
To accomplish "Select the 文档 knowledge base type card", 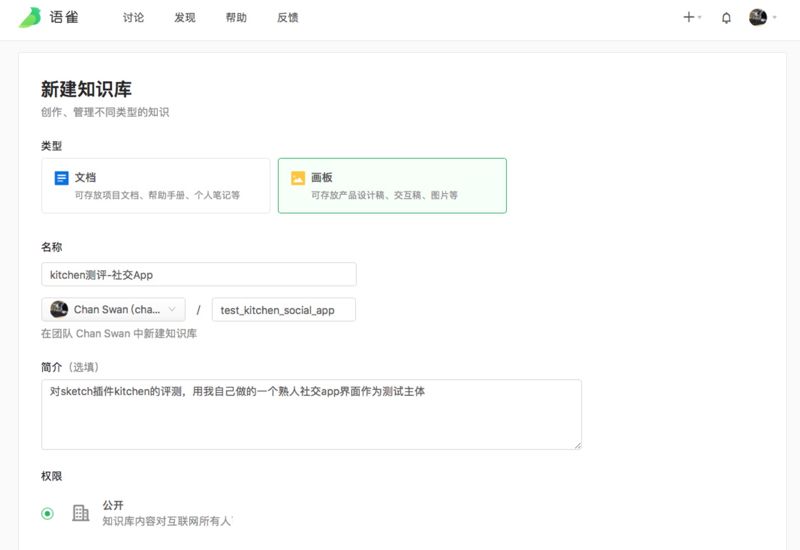I will click(x=156, y=186).
